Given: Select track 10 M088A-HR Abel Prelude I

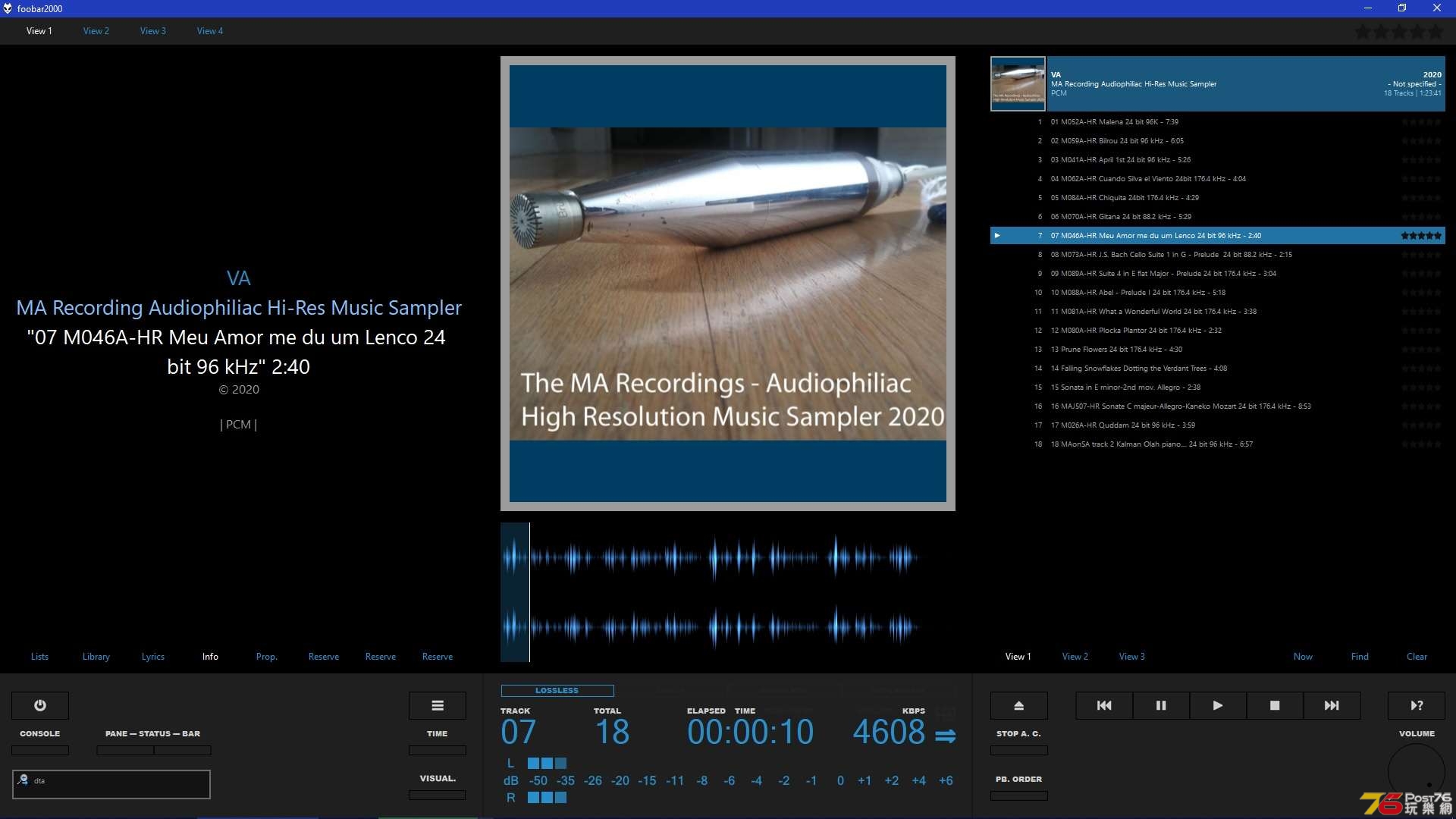Looking at the screenshot, I should click(1218, 293).
